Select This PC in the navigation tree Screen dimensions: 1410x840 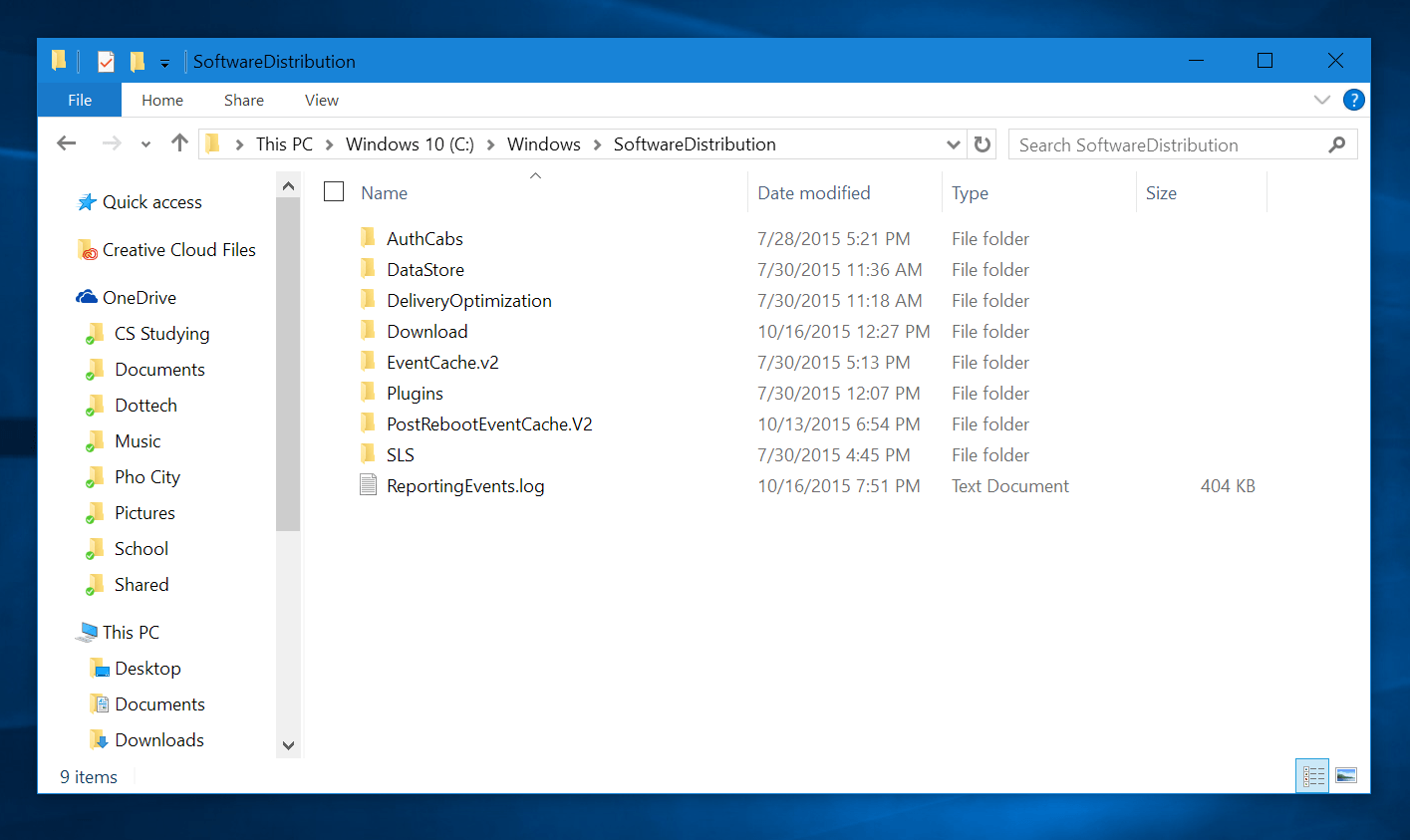(131, 633)
